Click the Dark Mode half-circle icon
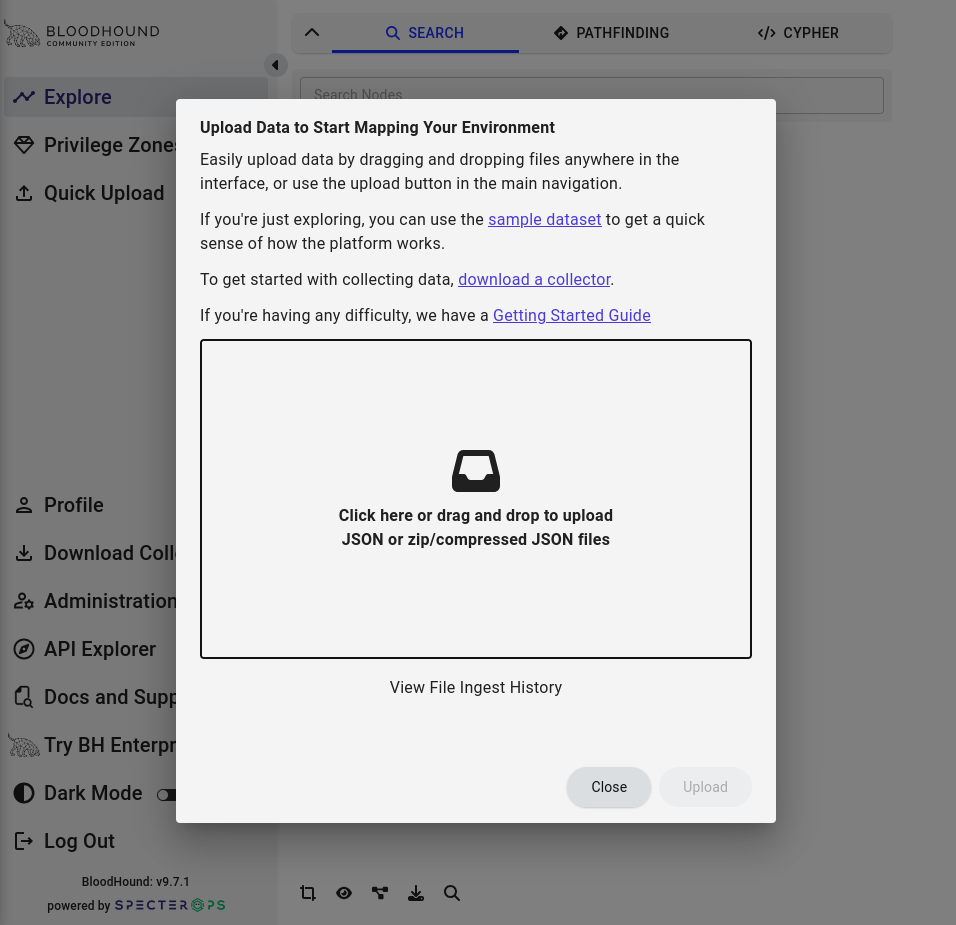This screenshot has width=956, height=925. tap(24, 793)
